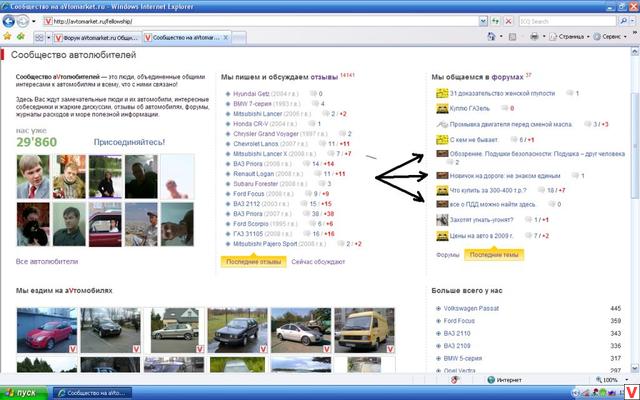This screenshot has width=640, height=400.
Task: Open topic 31 доказательство женской глупости
Action: [x=502, y=93]
